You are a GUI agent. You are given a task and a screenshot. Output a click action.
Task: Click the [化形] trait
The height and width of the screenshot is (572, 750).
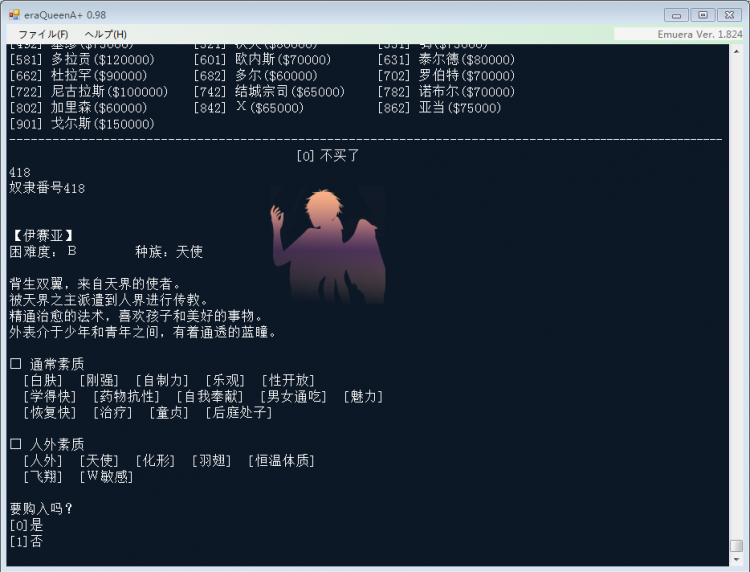(x=155, y=461)
